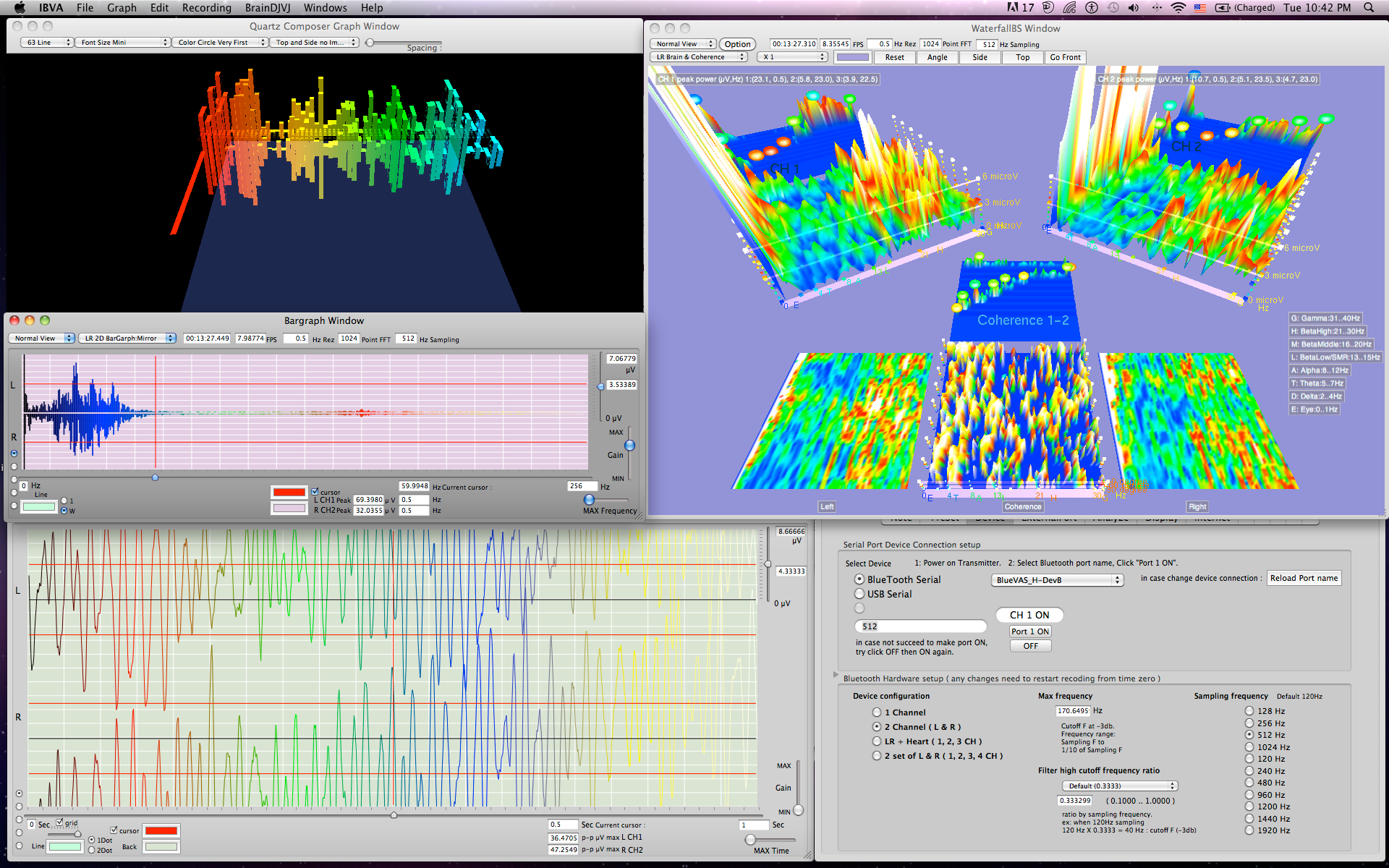Open Spotlight search magnifier icon
The height and width of the screenshot is (868, 1389).
pos(1369,8)
